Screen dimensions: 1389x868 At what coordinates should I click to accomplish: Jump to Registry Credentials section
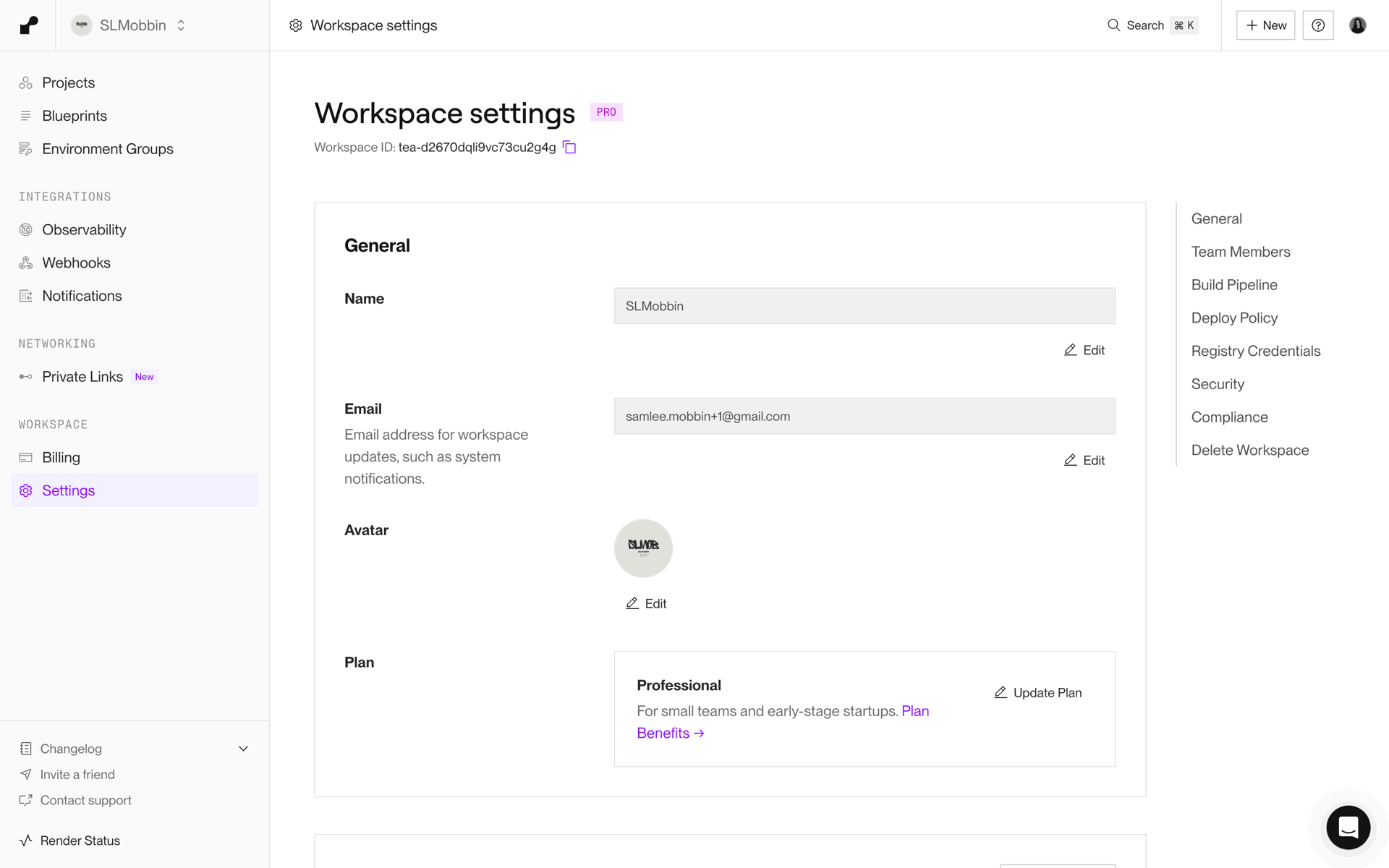(x=1256, y=351)
